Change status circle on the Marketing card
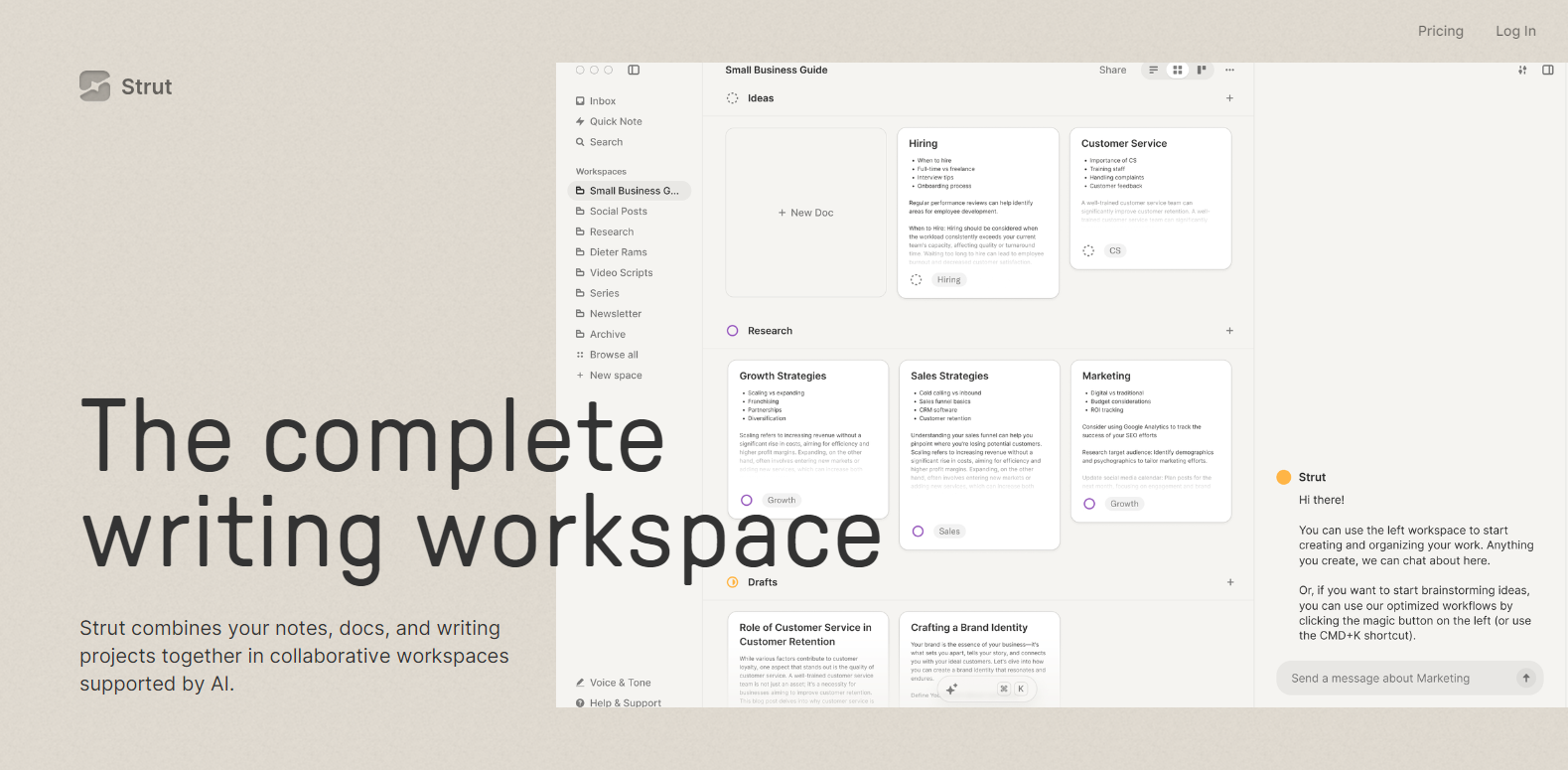The height and width of the screenshot is (770, 1568). tap(1089, 504)
